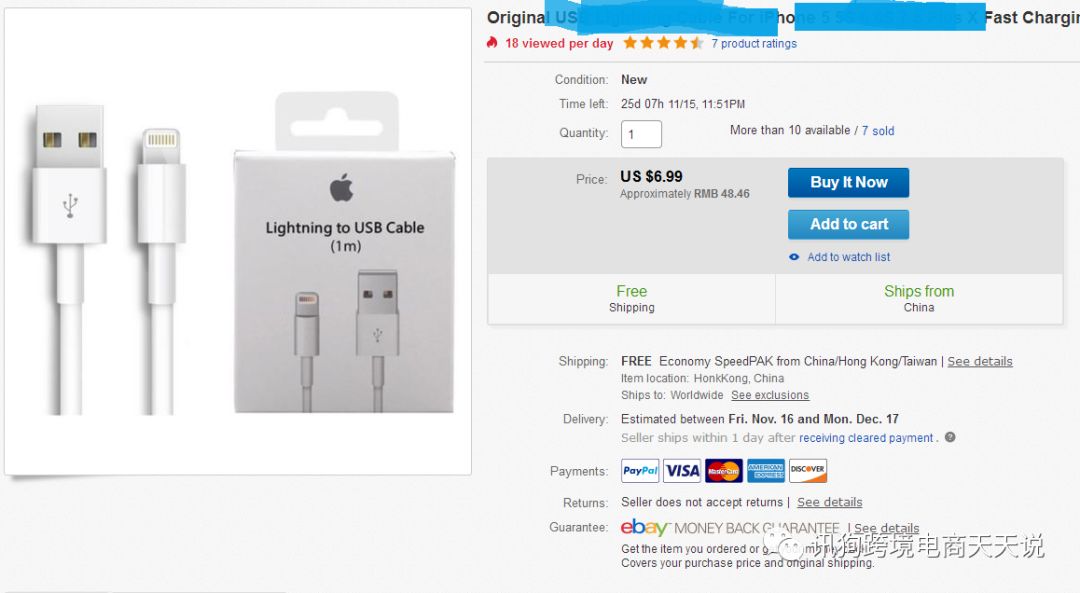The height and width of the screenshot is (593, 1080).
Task: Open the receiving cleared payment link
Action: 867,438
